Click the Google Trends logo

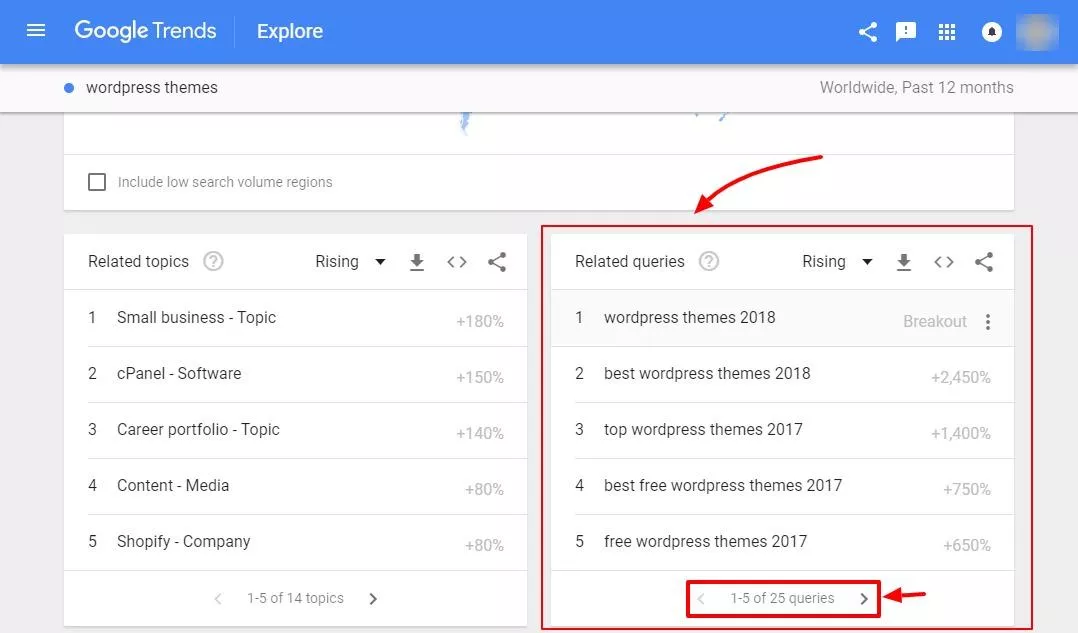pos(145,31)
